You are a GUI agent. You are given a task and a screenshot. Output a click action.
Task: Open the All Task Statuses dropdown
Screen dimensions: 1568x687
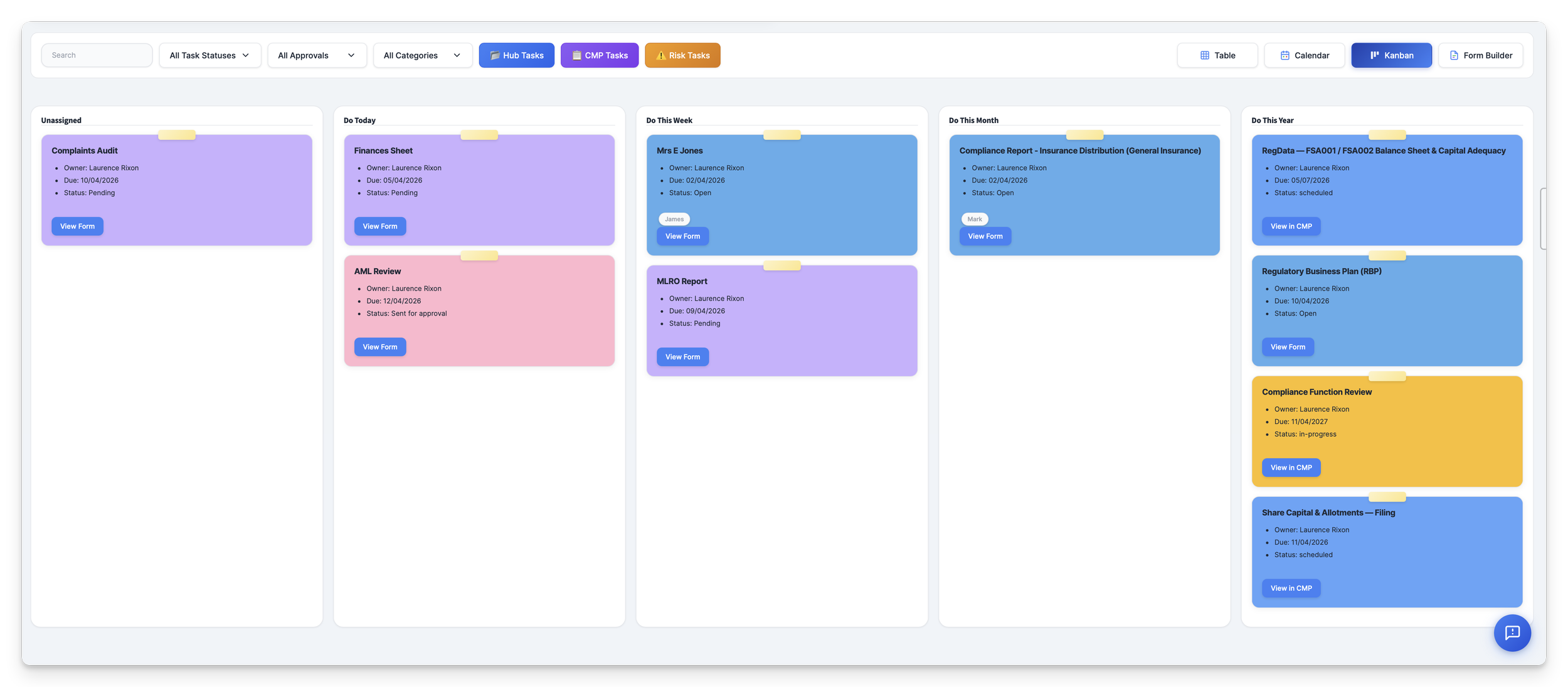(x=209, y=55)
